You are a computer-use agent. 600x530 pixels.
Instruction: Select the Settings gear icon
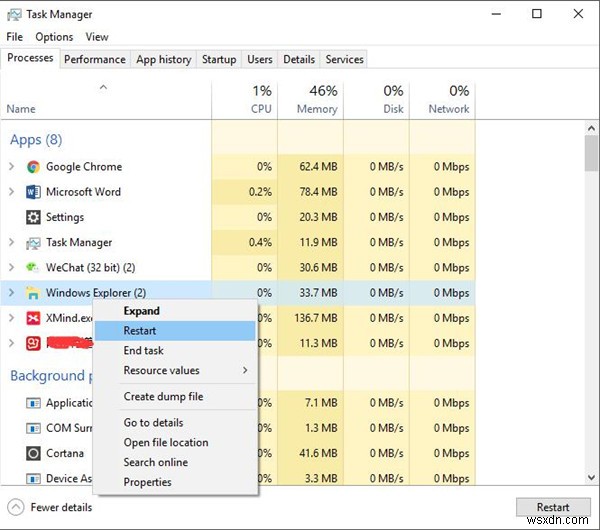[x=33, y=217]
